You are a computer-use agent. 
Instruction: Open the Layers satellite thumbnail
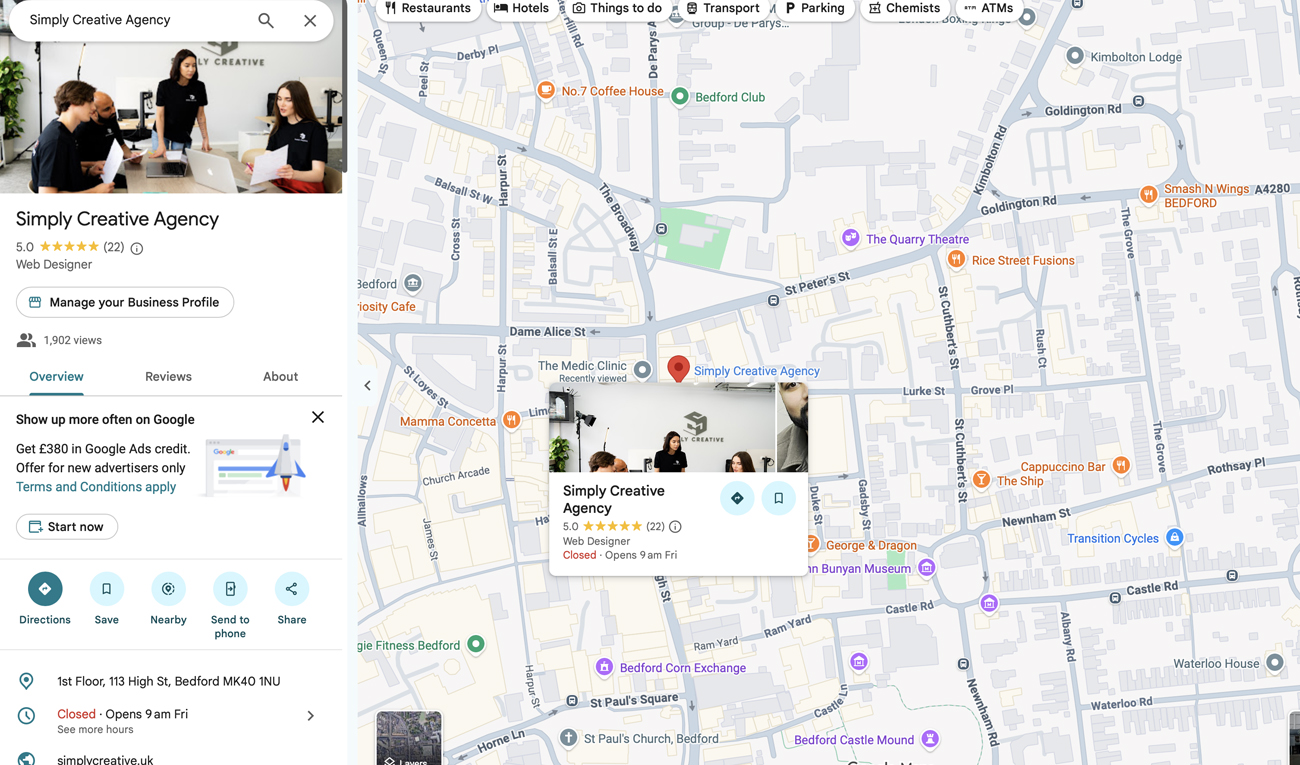[409, 738]
